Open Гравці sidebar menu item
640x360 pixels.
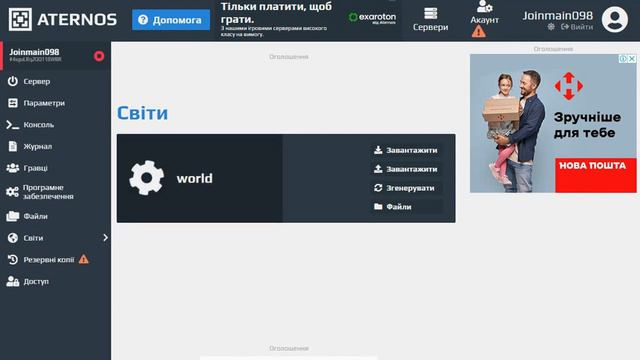click(56, 168)
